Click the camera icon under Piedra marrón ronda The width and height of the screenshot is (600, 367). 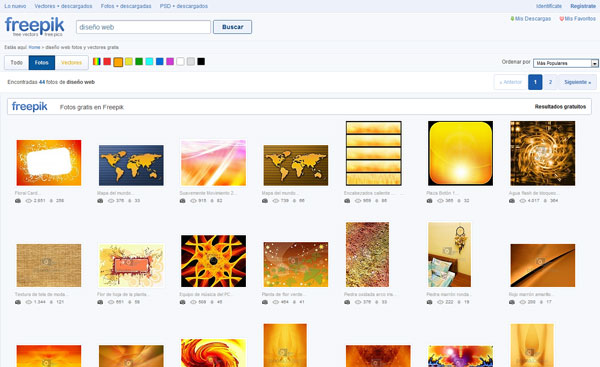click(429, 302)
